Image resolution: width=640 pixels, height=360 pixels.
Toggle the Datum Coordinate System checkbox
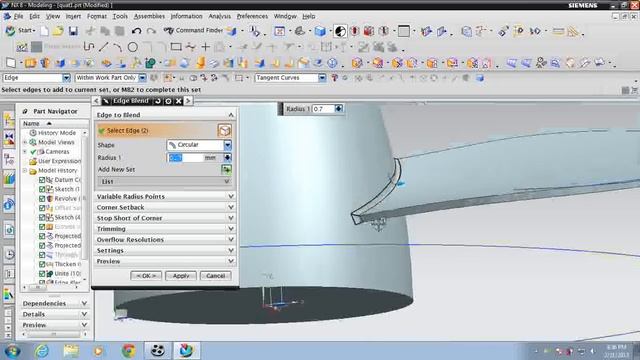[42, 180]
